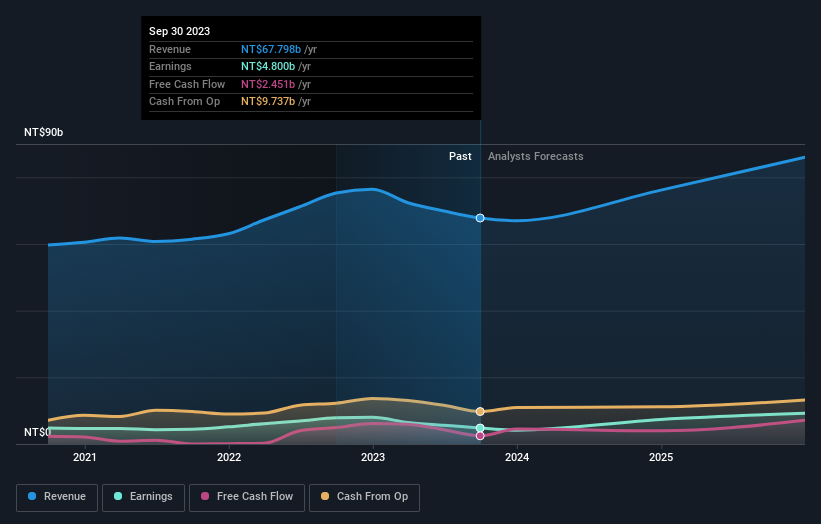Click the NT$2.451b free cash flow value
821x524 pixels.
tap(268, 84)
